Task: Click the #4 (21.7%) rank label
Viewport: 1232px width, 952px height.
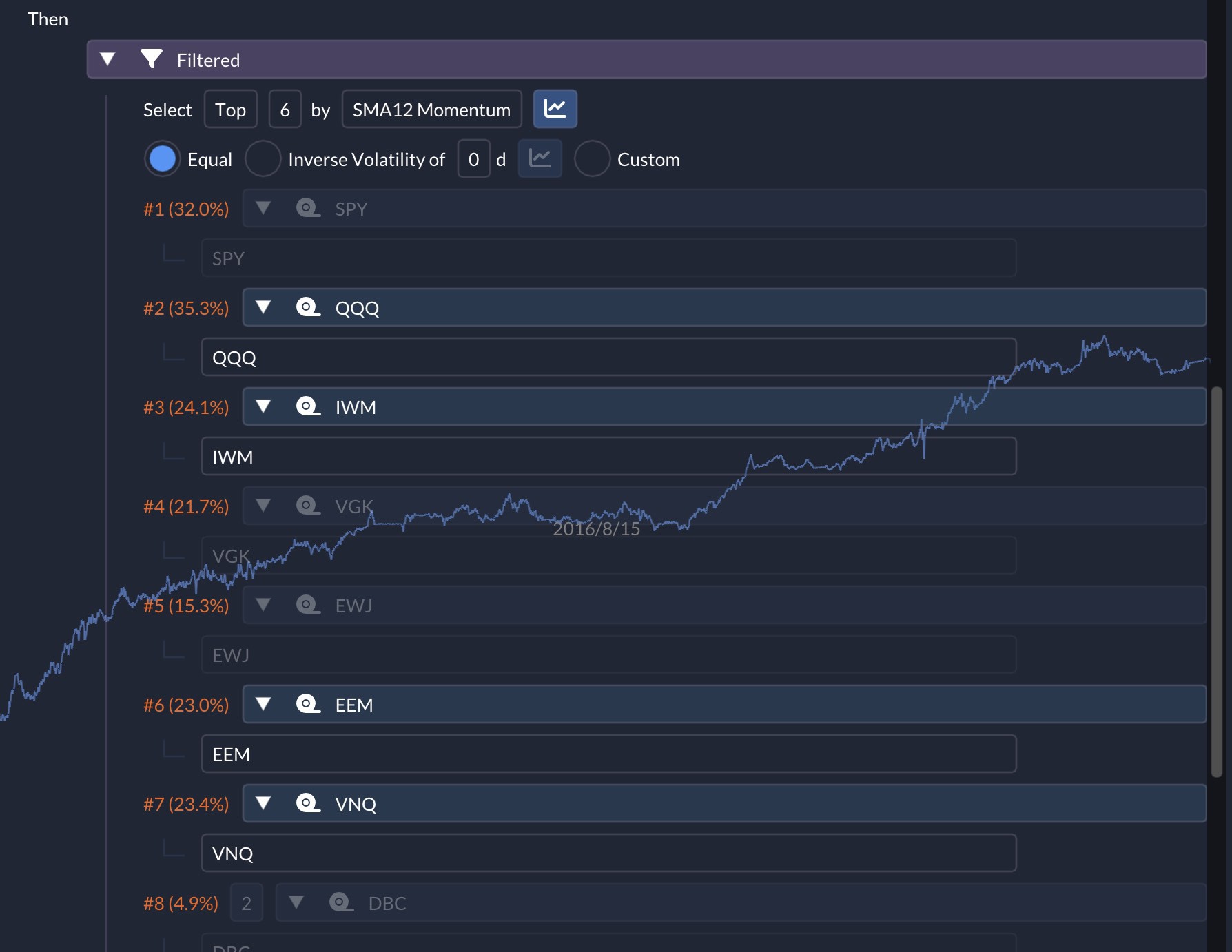Action: (x=186, y=506)
